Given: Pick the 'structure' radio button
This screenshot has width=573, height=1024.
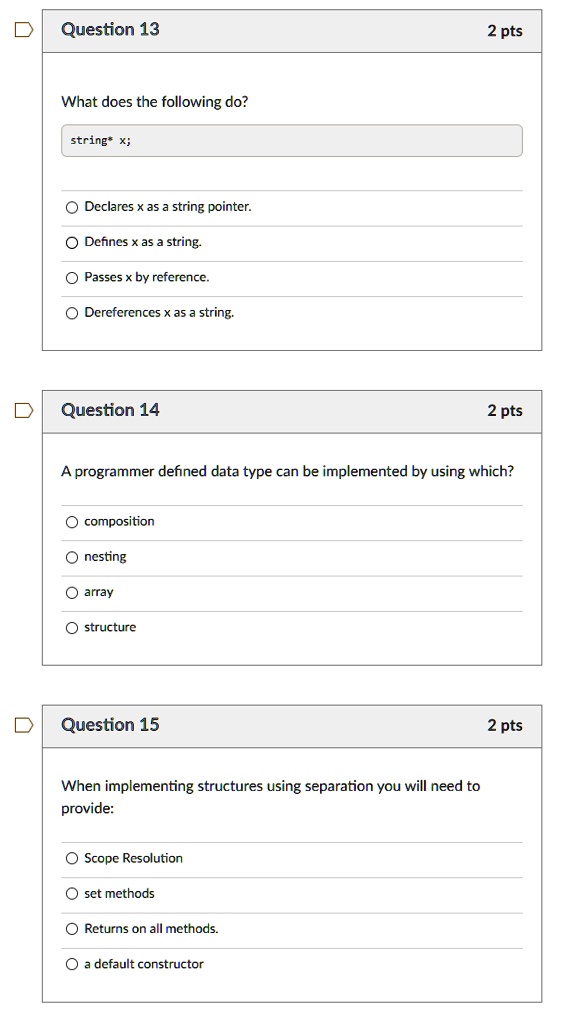Looking at the screenshot, I should pos(72,628).
